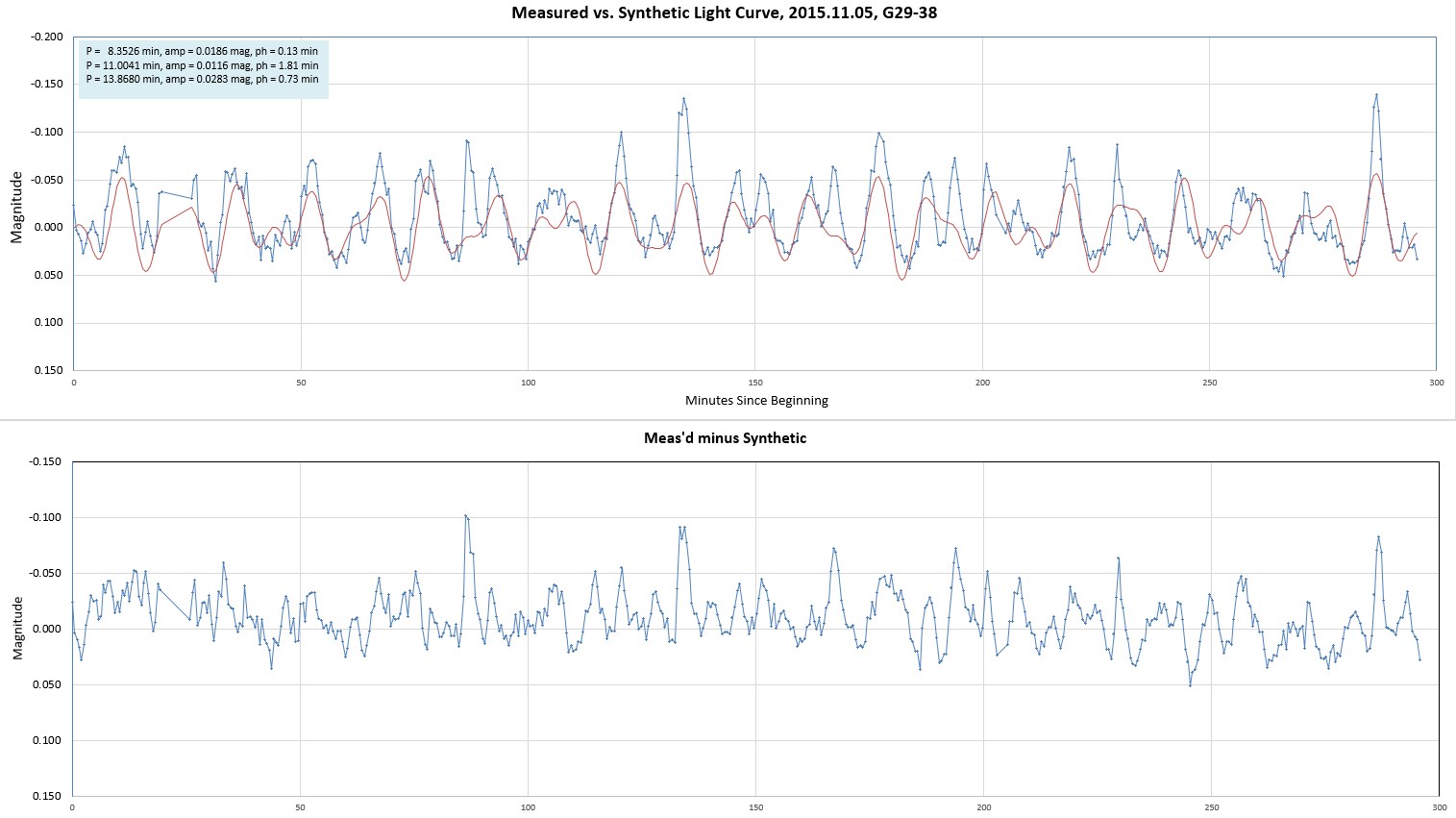Click the top chart y-axis value 0.000
The image size is (1456, 818).
[49, 228]
